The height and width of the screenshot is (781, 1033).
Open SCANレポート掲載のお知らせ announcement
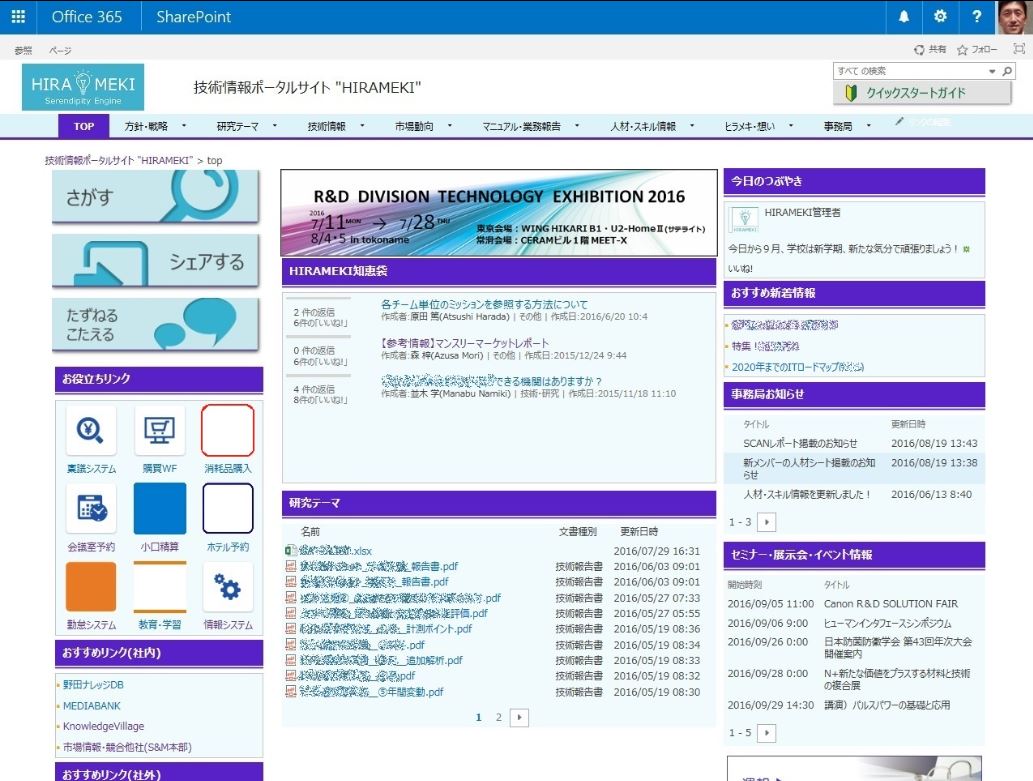point(800,443)
